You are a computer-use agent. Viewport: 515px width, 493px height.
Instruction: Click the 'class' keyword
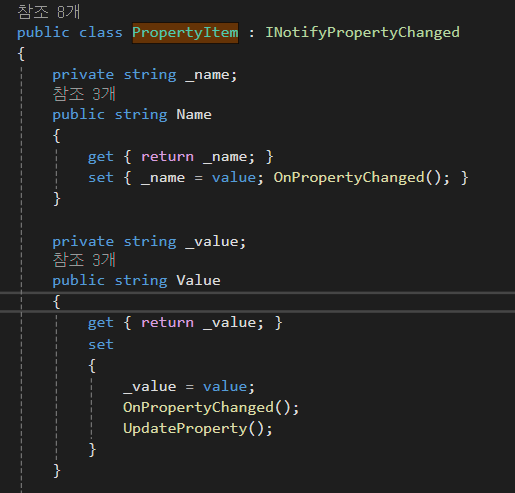pyautogui.click(x=101, y=33)
